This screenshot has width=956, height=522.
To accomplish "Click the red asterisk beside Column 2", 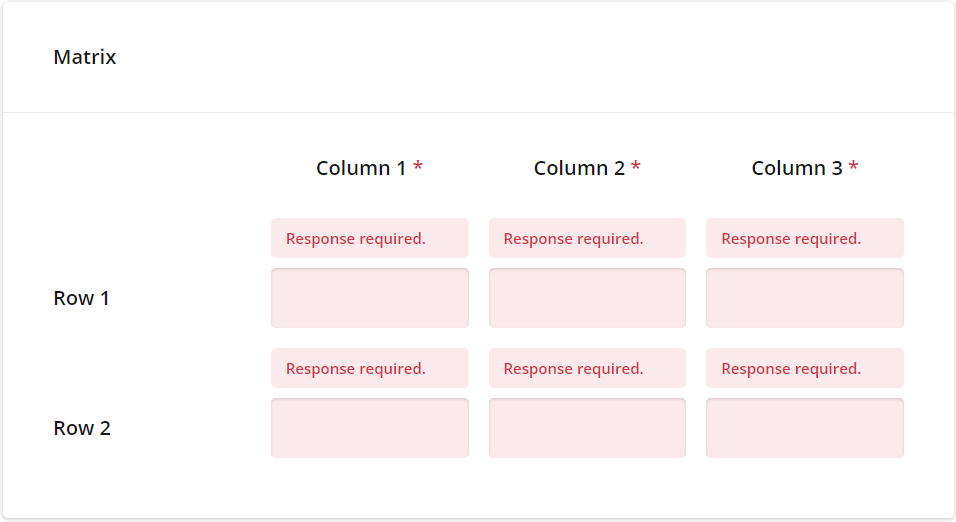I will (635, 166).
